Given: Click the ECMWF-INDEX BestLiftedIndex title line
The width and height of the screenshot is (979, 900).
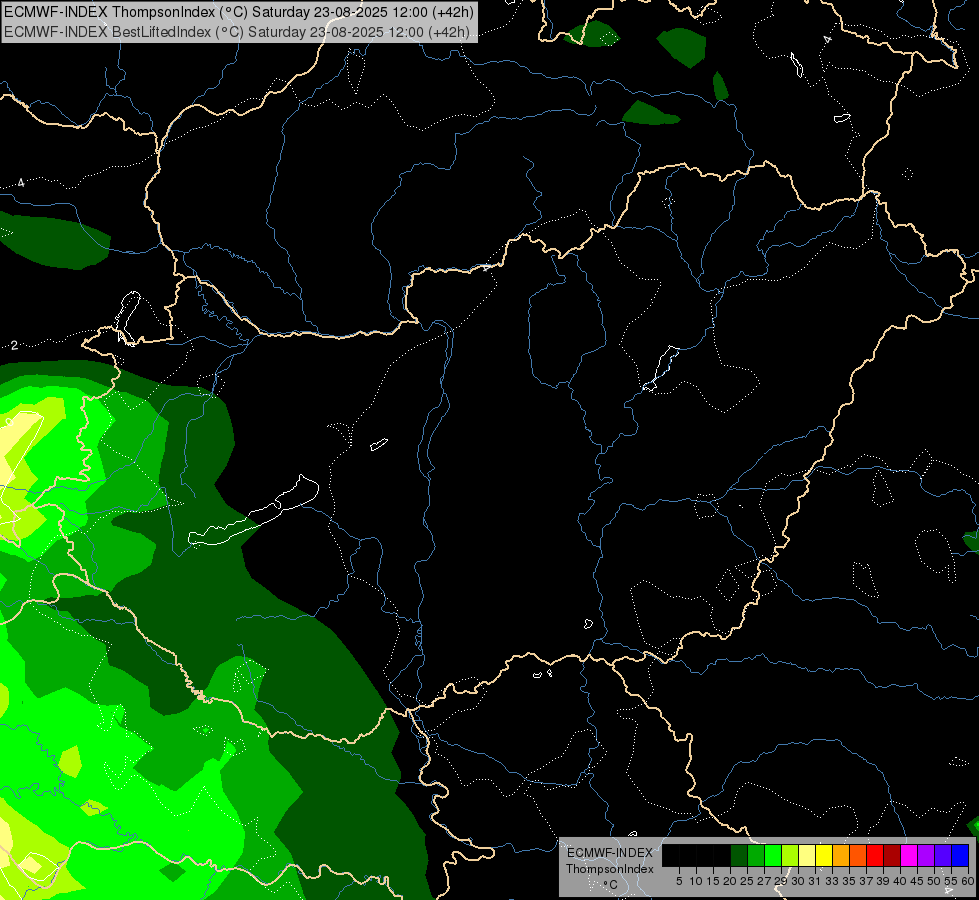Looking at the screenshot, I should point(237,32).
